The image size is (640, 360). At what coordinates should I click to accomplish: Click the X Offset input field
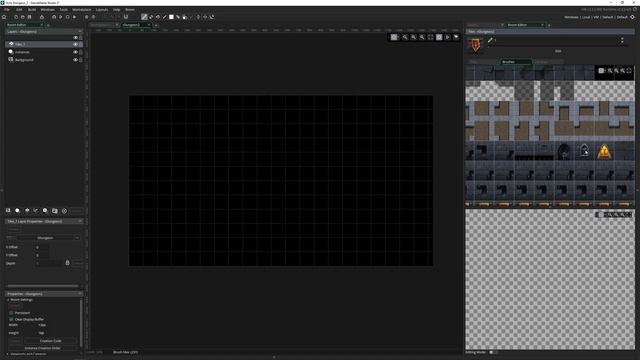point(42,247)
